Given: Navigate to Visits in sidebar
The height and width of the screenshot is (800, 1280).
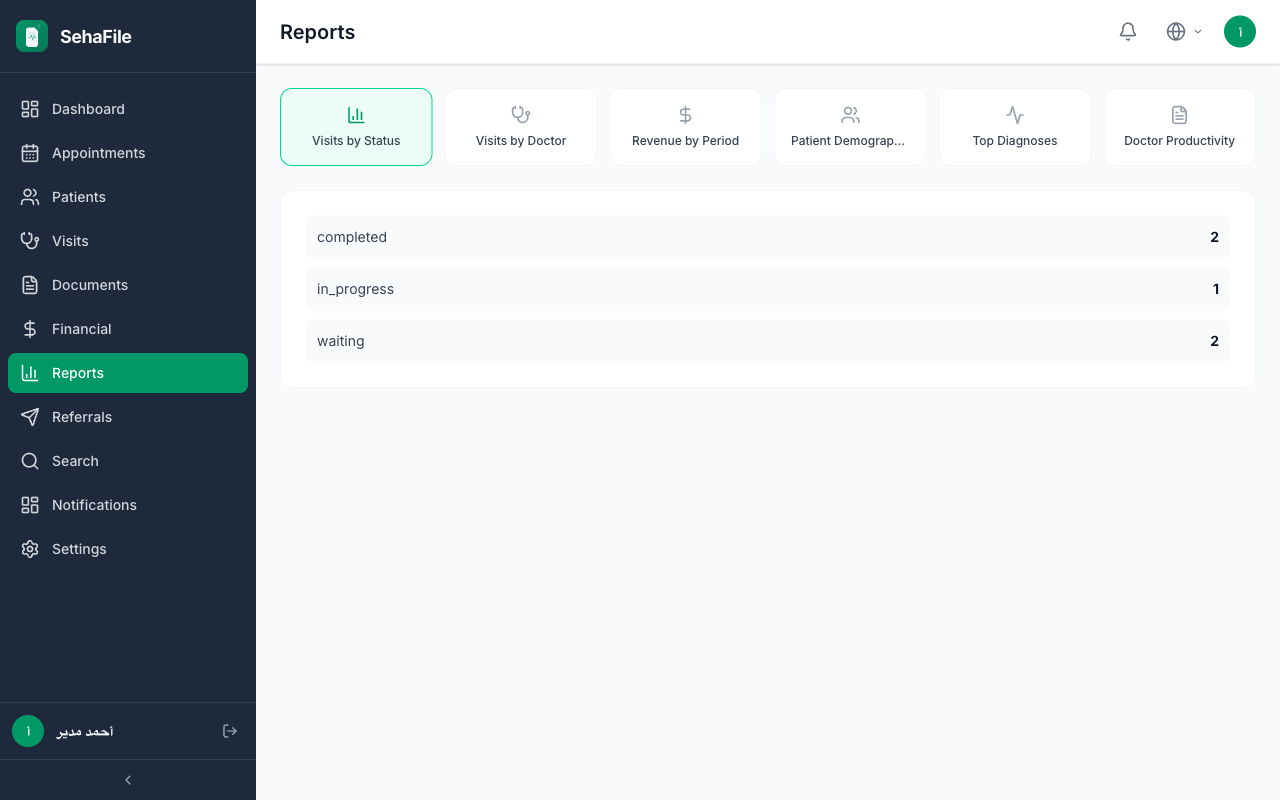Looking at the screenshot, I should click(128, 241).
